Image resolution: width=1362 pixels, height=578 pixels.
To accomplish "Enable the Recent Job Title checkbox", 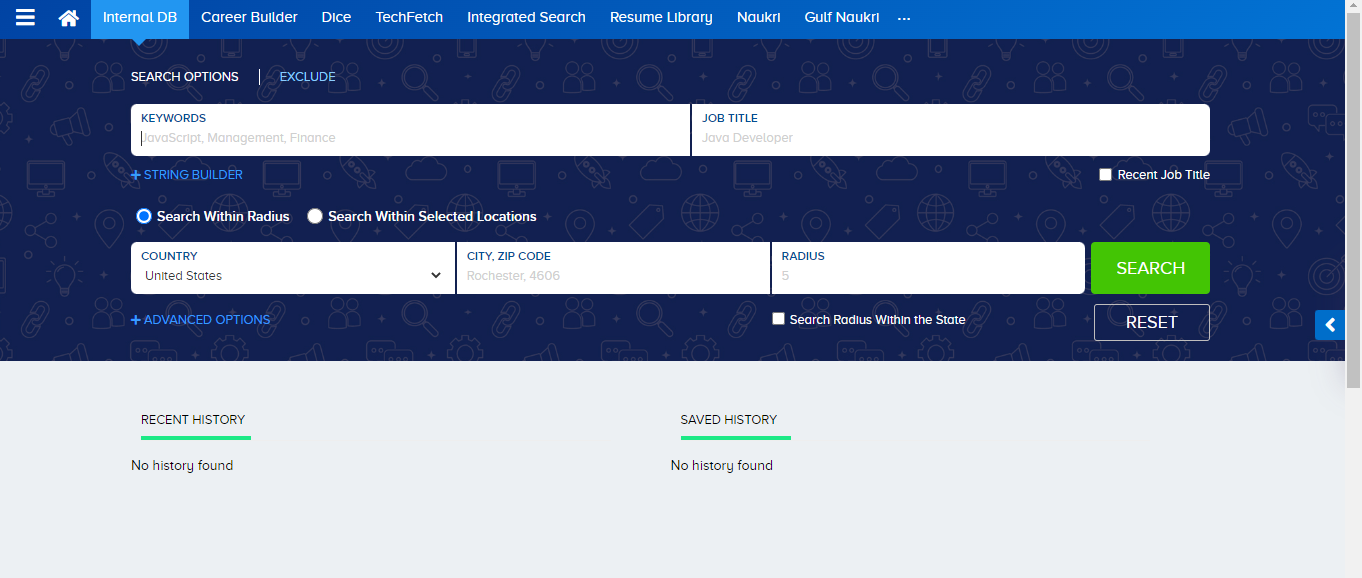I will [x=1105, y=174].
